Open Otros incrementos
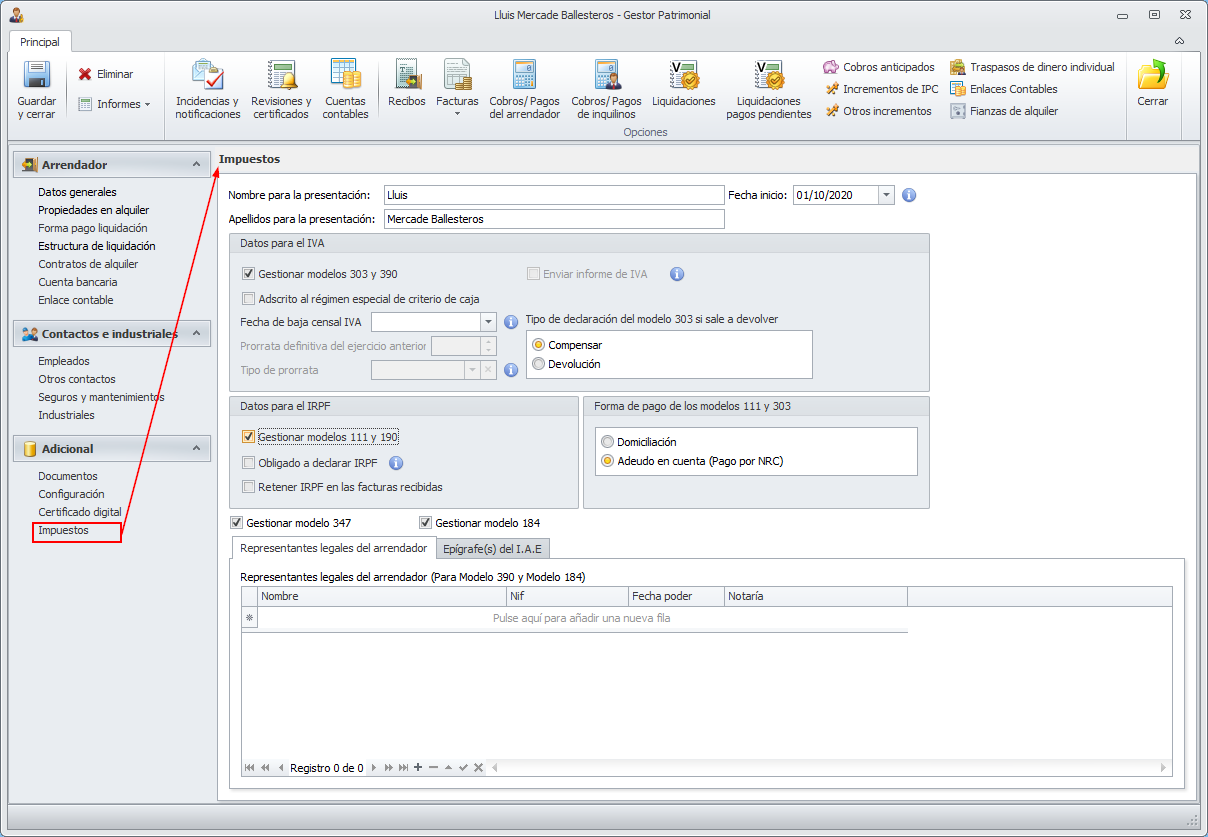 pyautogui.click(x=878, y=111)
